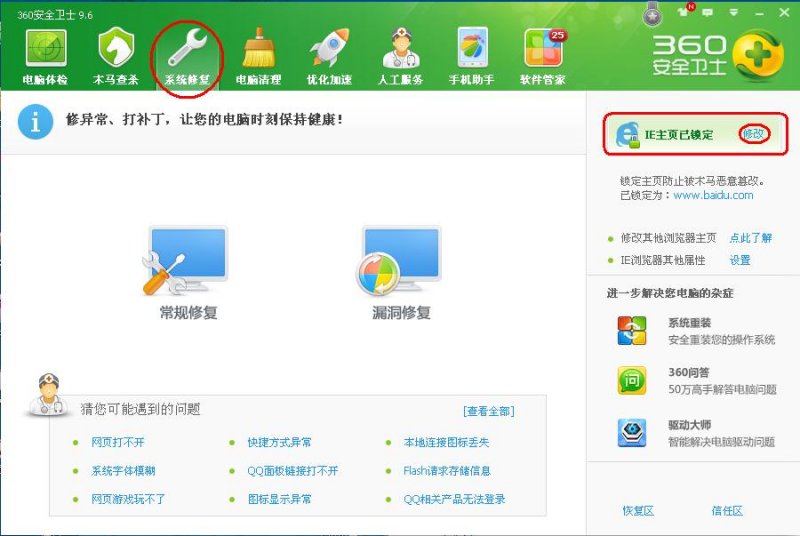The height and width of the screenshot is (536, 800).
Task: Open 木马查杀 trojan scan tab
Action: point(116,56)
